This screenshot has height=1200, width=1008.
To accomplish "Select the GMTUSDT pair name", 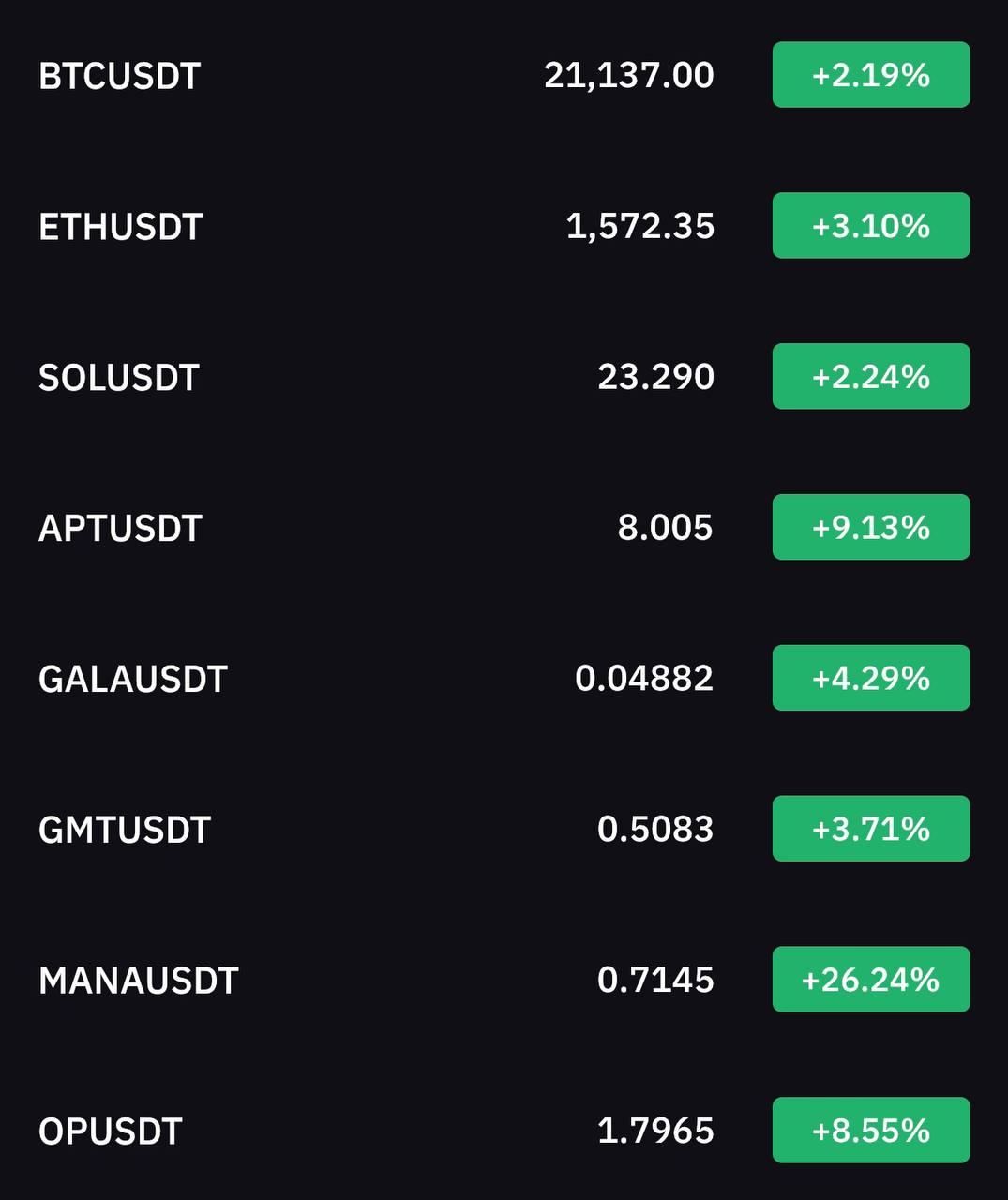I will pos(124,831).
